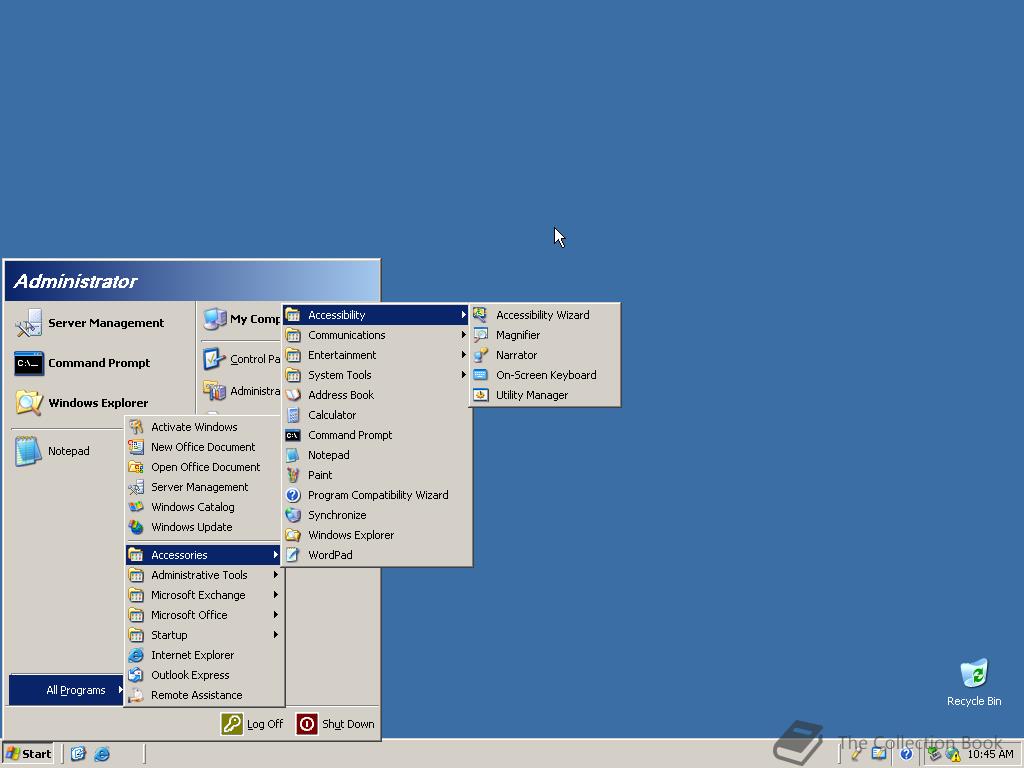
Task: Launch Paint from Accessories
Action: 377,475
